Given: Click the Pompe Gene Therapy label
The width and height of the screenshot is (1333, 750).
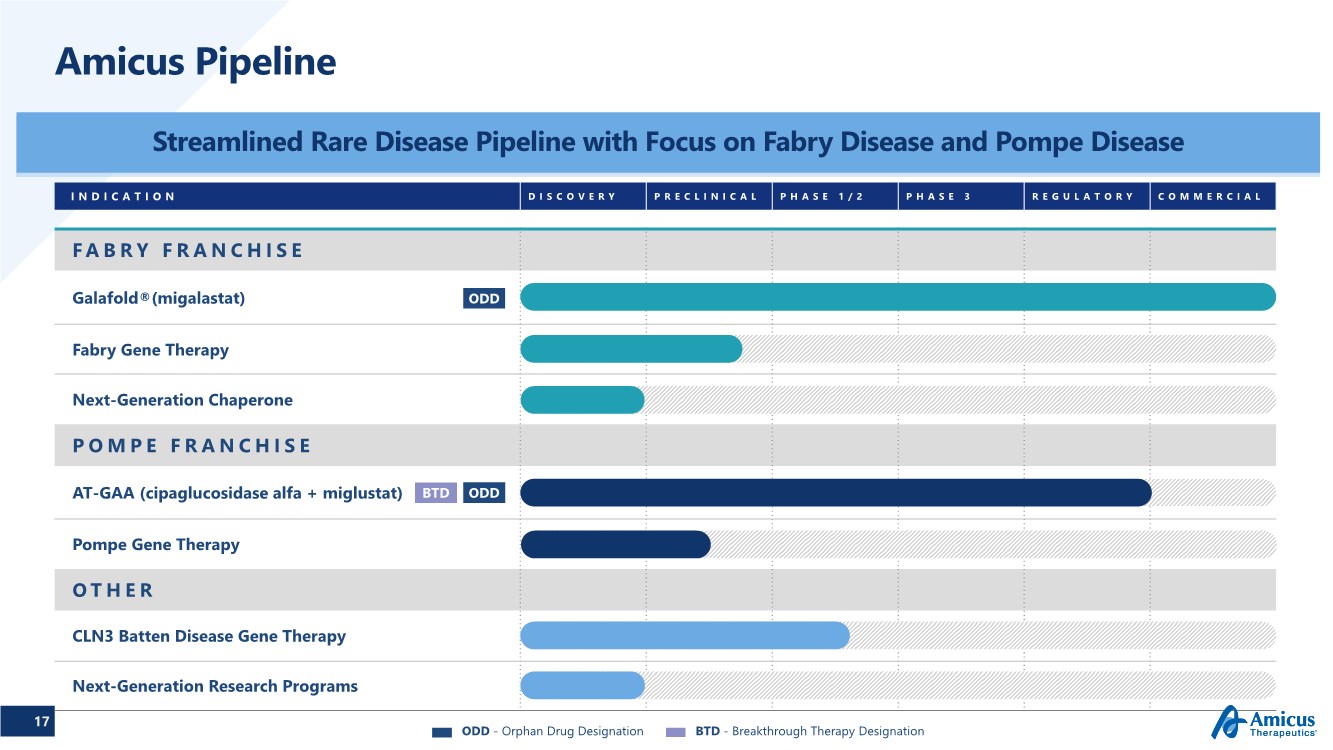Looking at the screenshot, I should (156, 545).
